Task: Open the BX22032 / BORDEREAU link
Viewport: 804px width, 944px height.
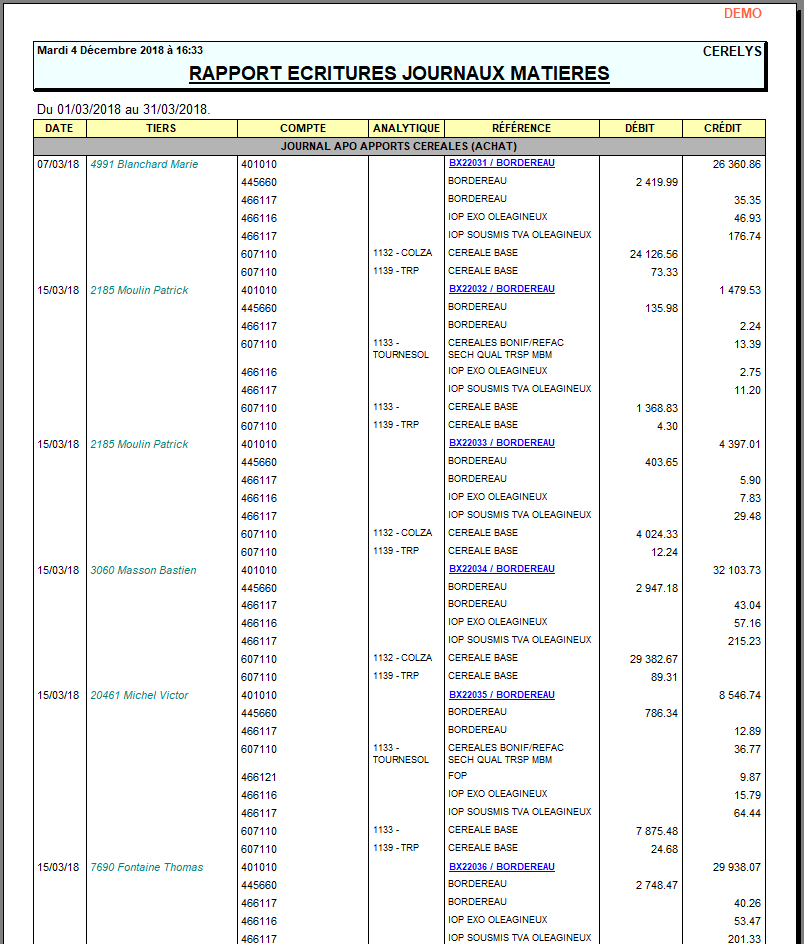Action: tap(501, 289)
